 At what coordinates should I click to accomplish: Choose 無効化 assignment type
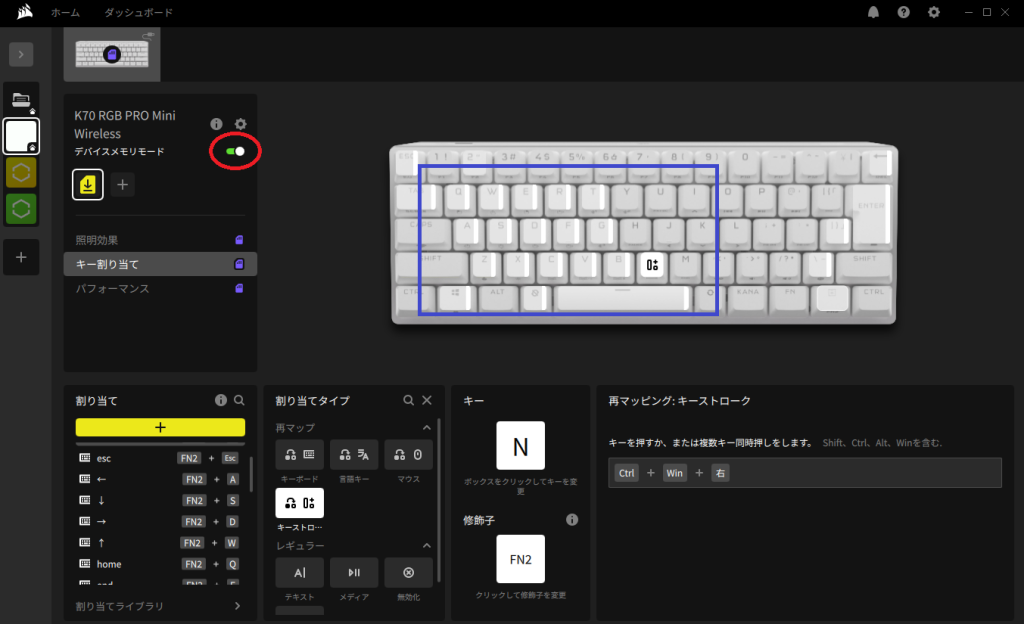(408, 572)
